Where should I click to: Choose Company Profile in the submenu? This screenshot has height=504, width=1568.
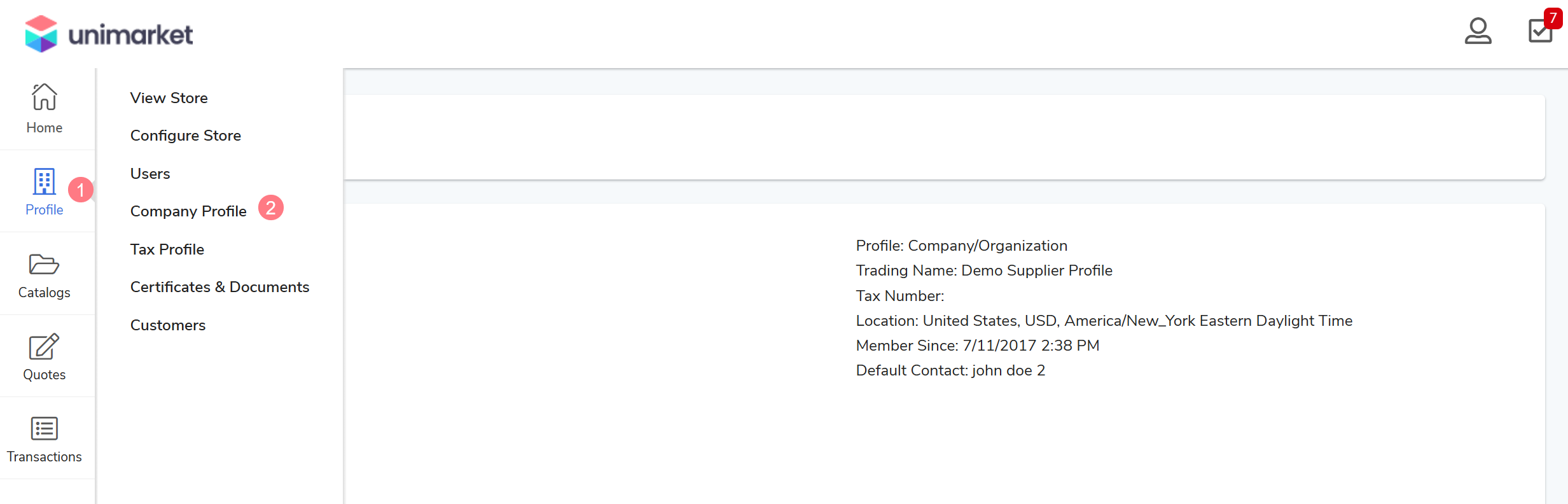188,211
